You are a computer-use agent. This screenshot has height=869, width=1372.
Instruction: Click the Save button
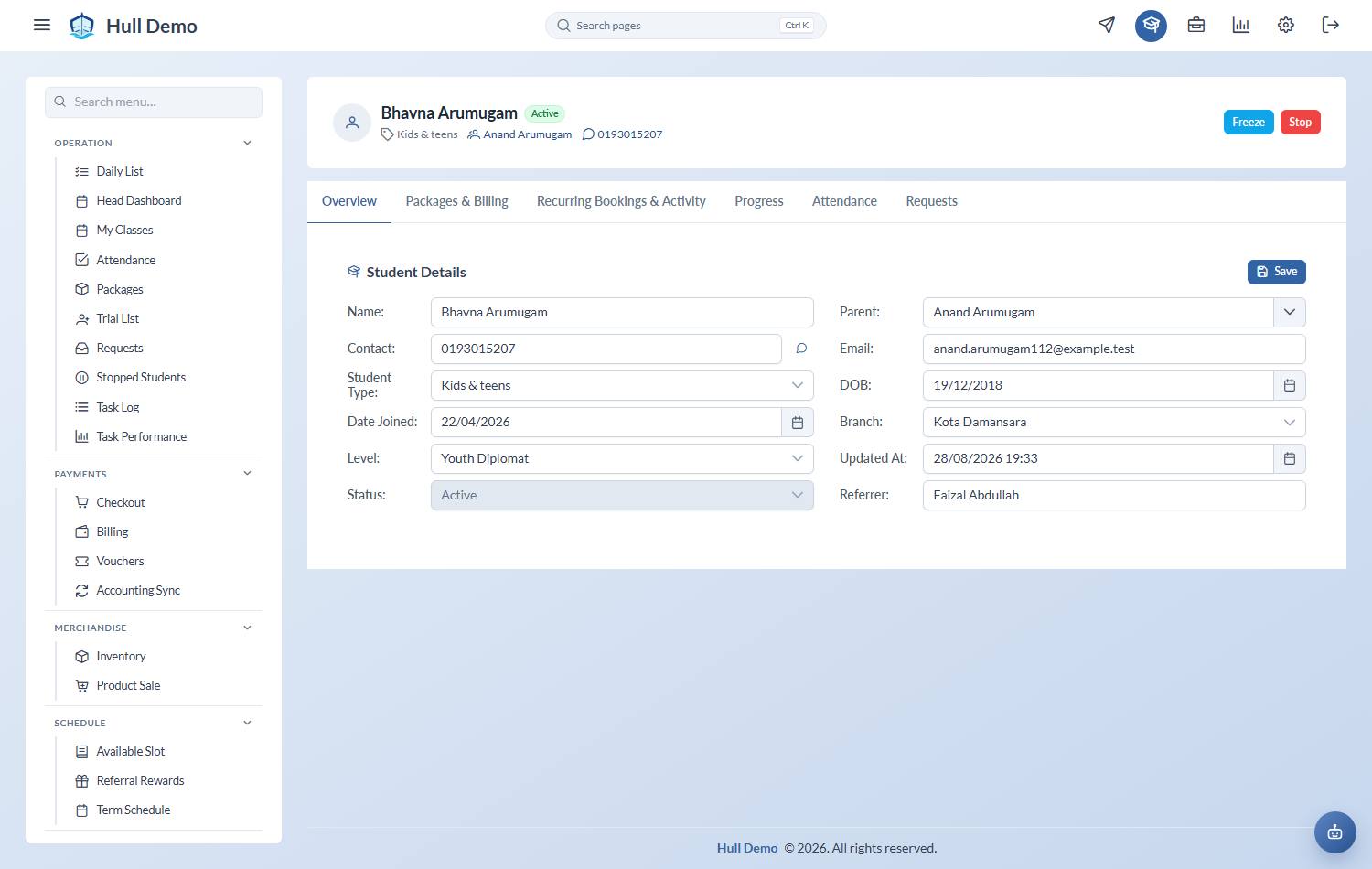tap(1277, 272)
